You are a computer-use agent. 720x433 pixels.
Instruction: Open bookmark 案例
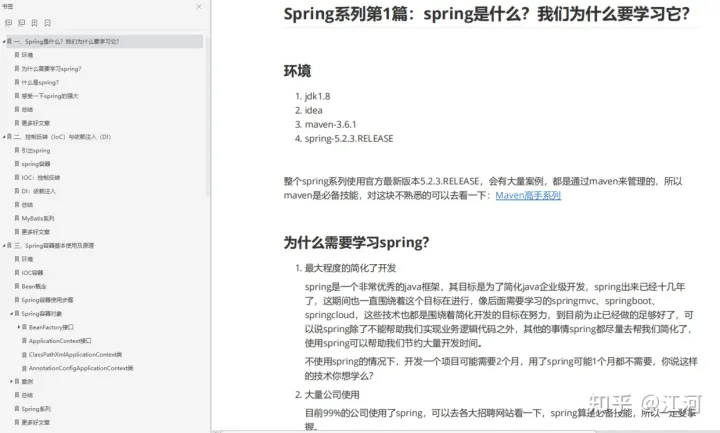[27, 382]
